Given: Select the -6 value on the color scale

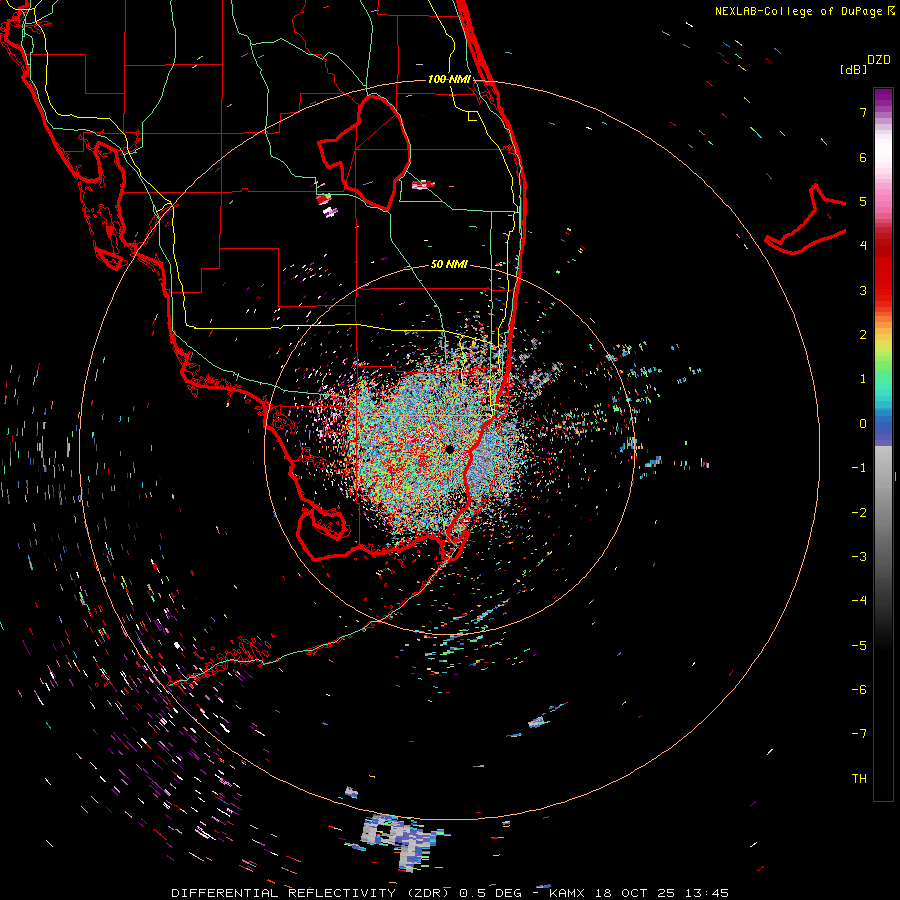Looking at the screenshot, I should pos(859,690).
